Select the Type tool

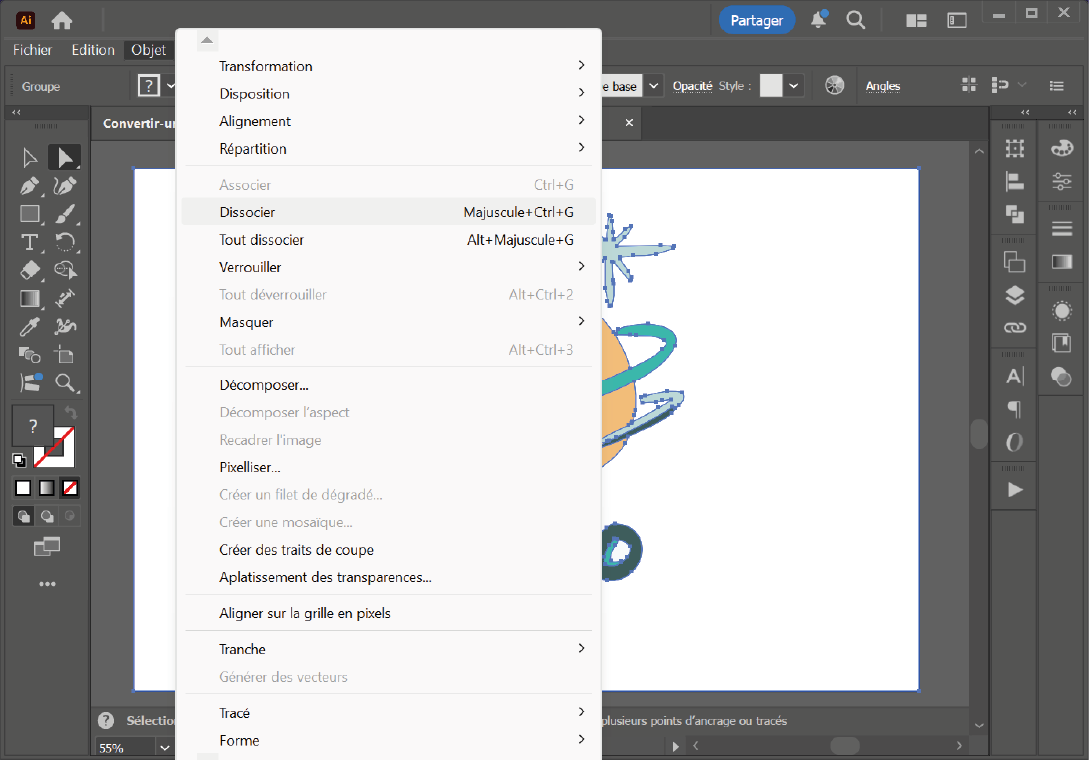point(30,242)
